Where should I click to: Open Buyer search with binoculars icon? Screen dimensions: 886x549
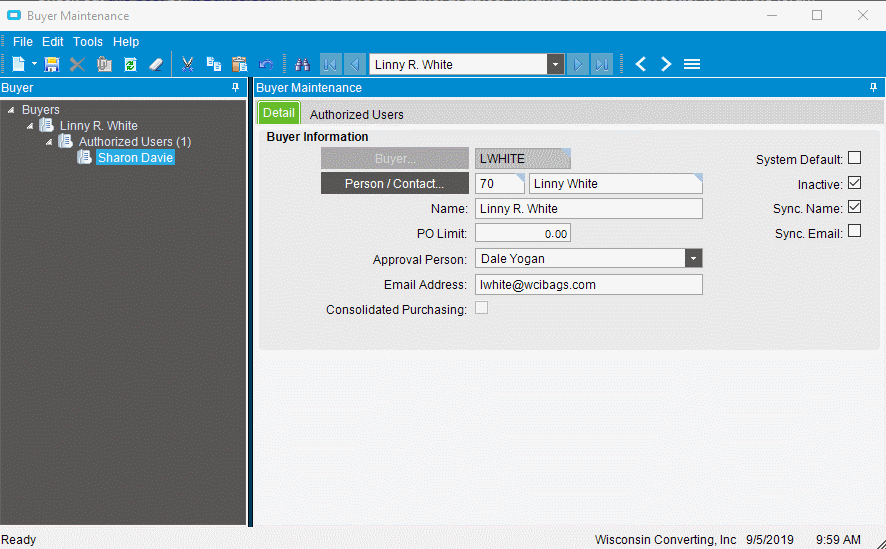(302, 64)
